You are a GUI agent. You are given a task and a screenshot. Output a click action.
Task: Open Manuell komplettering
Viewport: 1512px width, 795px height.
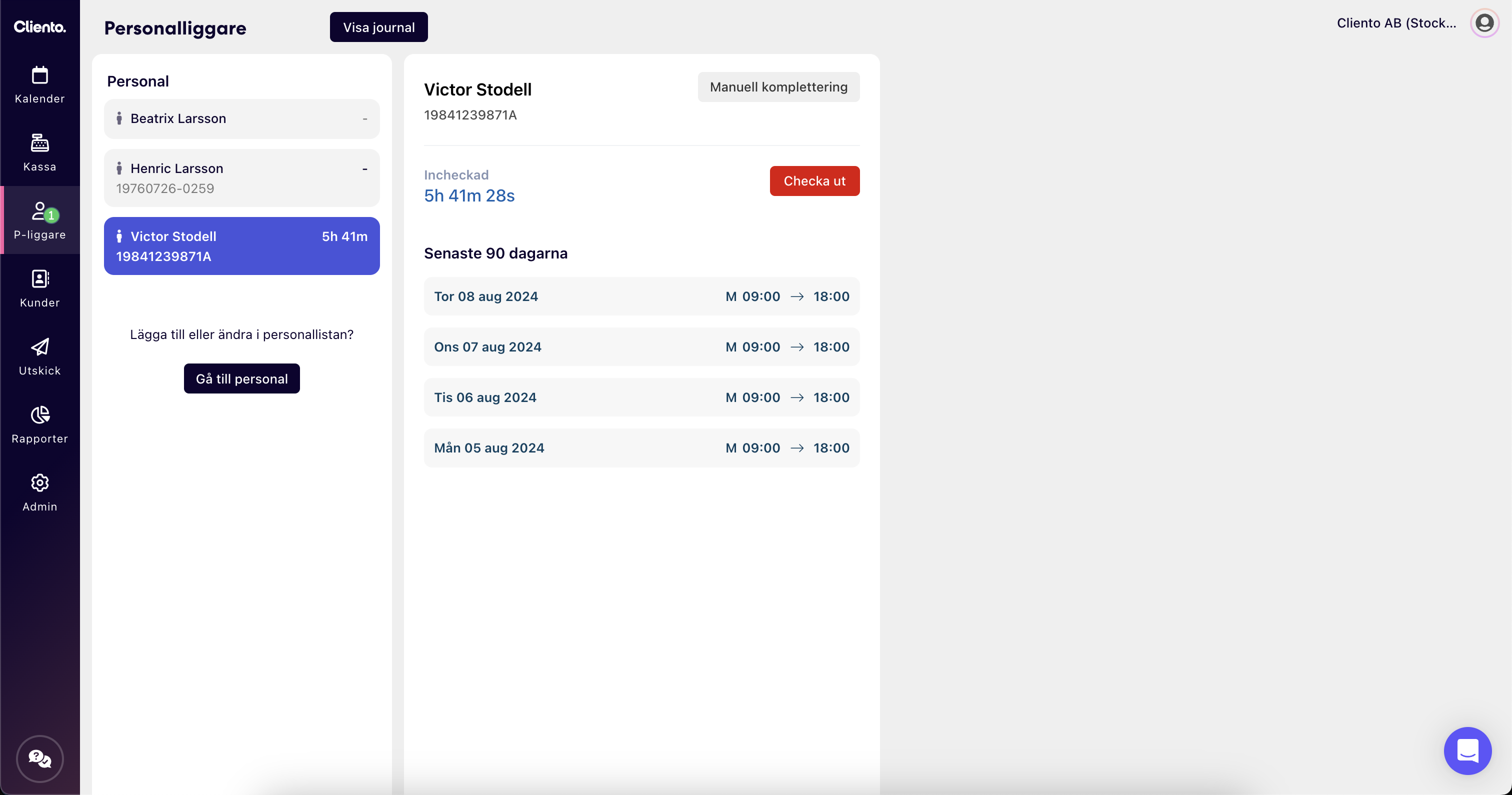click(778, 87)
